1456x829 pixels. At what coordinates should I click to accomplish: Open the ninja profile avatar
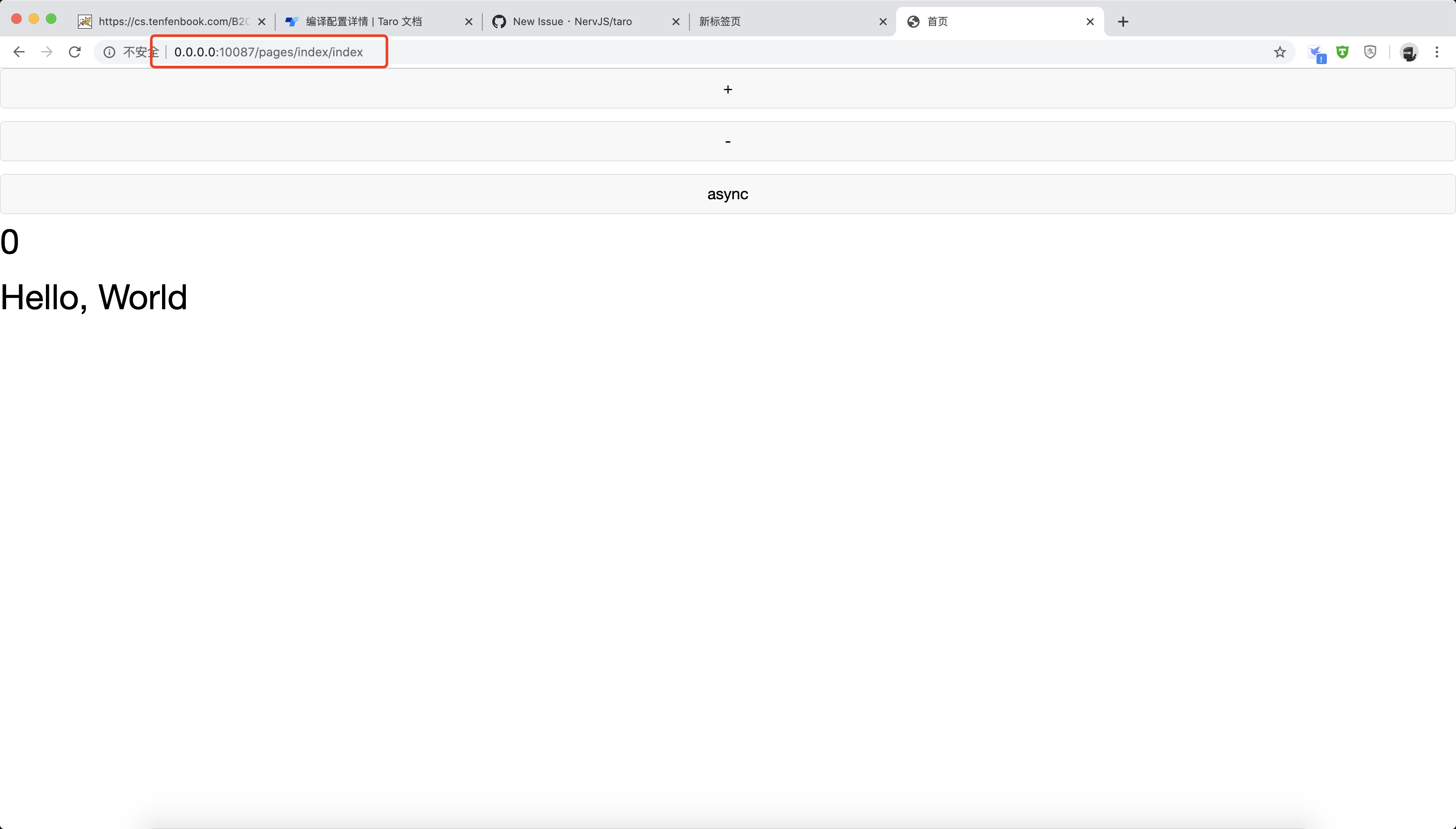point(1409,52)
